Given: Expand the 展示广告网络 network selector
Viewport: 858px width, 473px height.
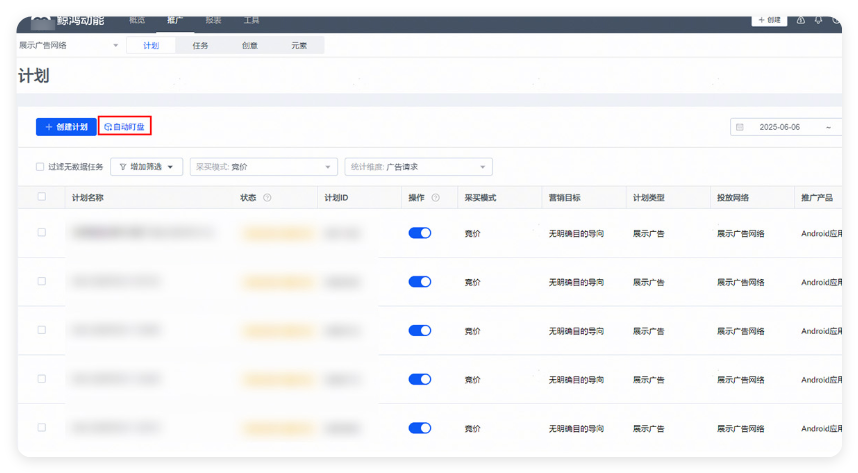Looking at the screenshot, I should click(x=68, y=45).
